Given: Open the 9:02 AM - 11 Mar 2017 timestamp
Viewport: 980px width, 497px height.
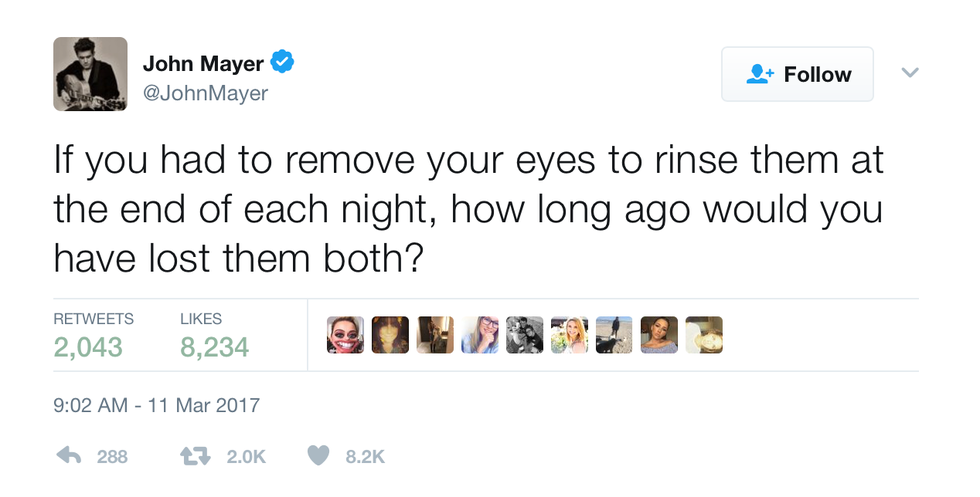Looking at the screenshot, I should 156,406.
